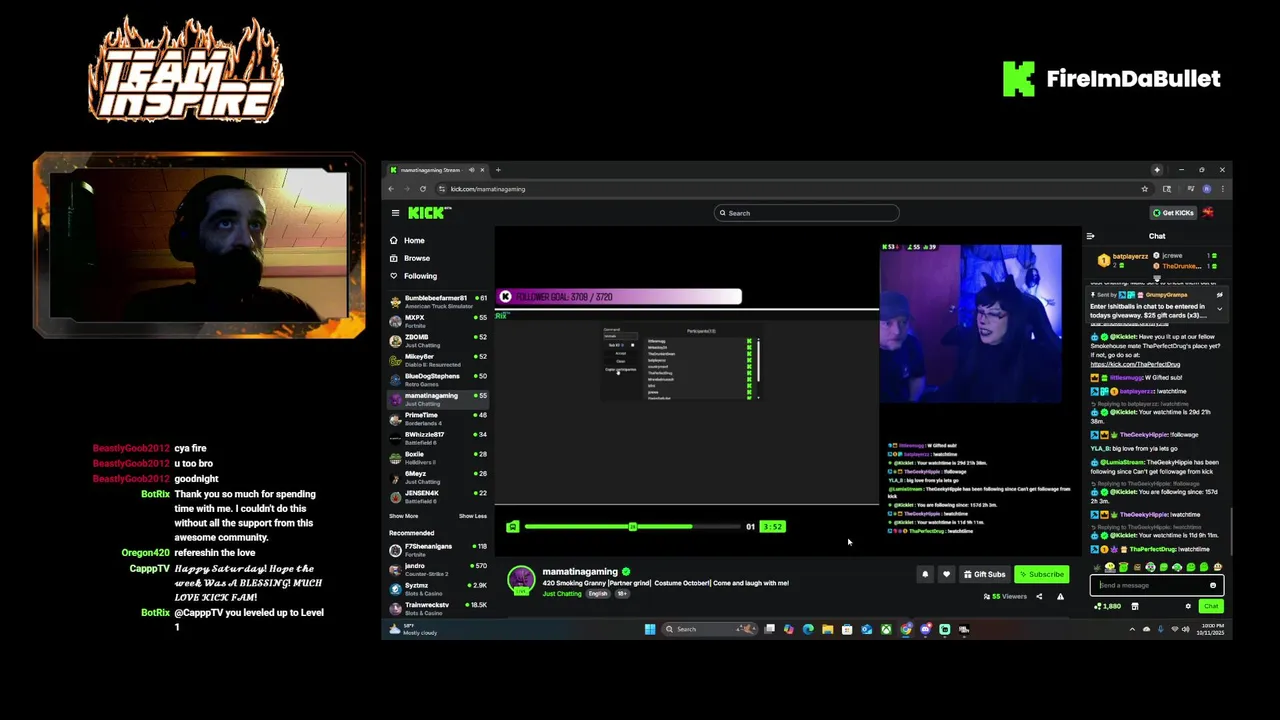
Task: Open the Kick hamburger menu icon
Action: coord(395,213)
